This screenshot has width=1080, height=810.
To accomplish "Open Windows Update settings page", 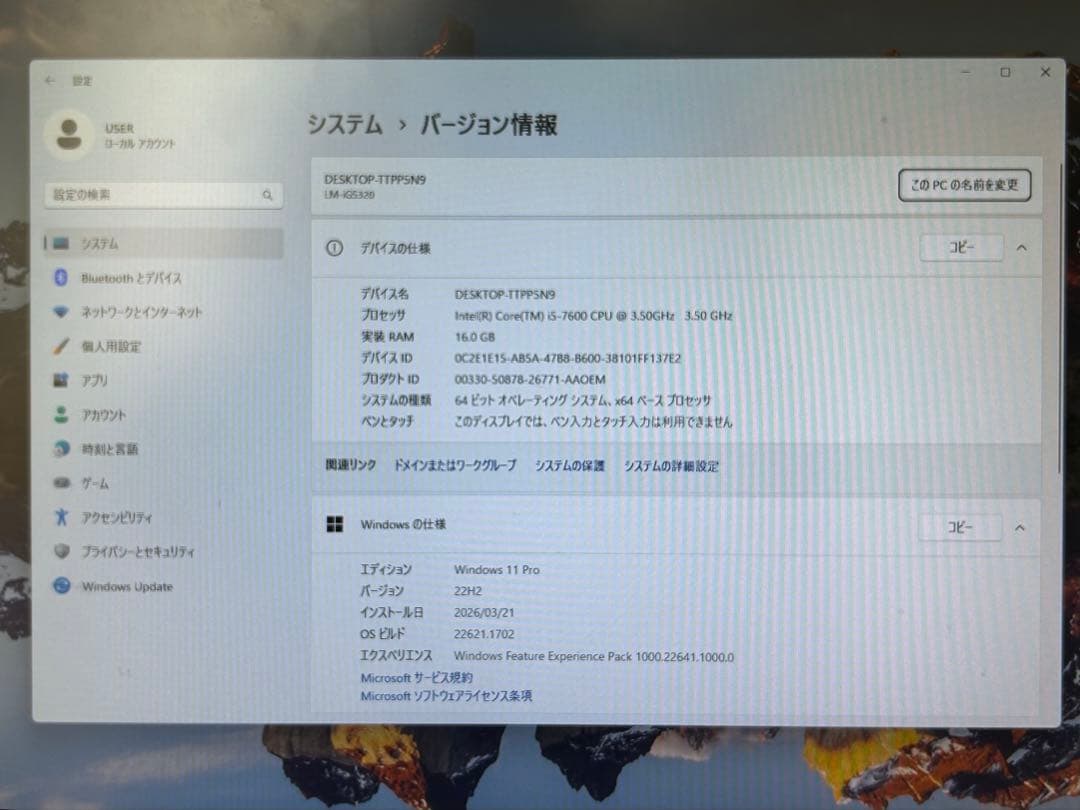I will point(163,586).
